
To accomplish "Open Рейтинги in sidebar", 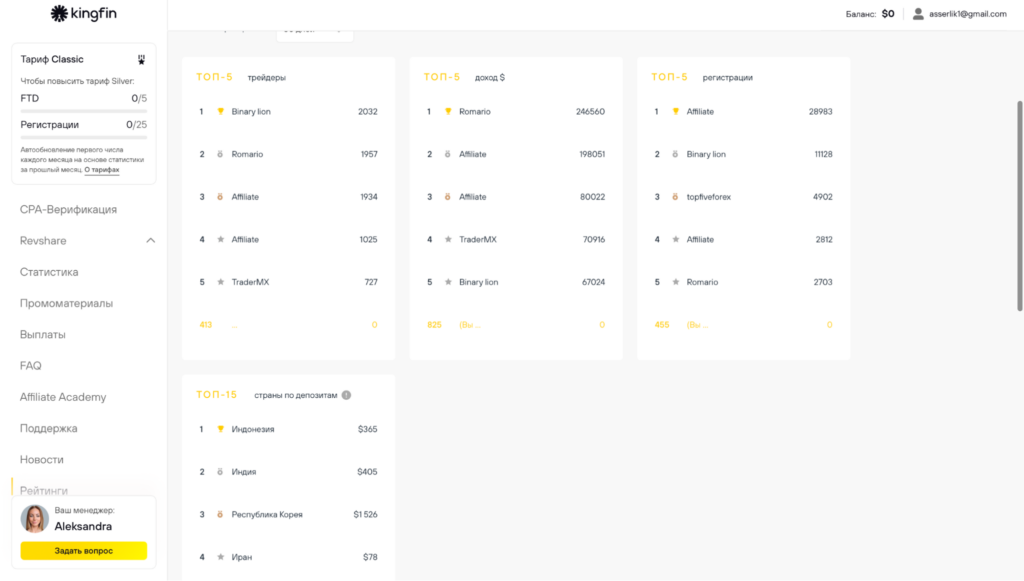I will [x=44, y=490].
